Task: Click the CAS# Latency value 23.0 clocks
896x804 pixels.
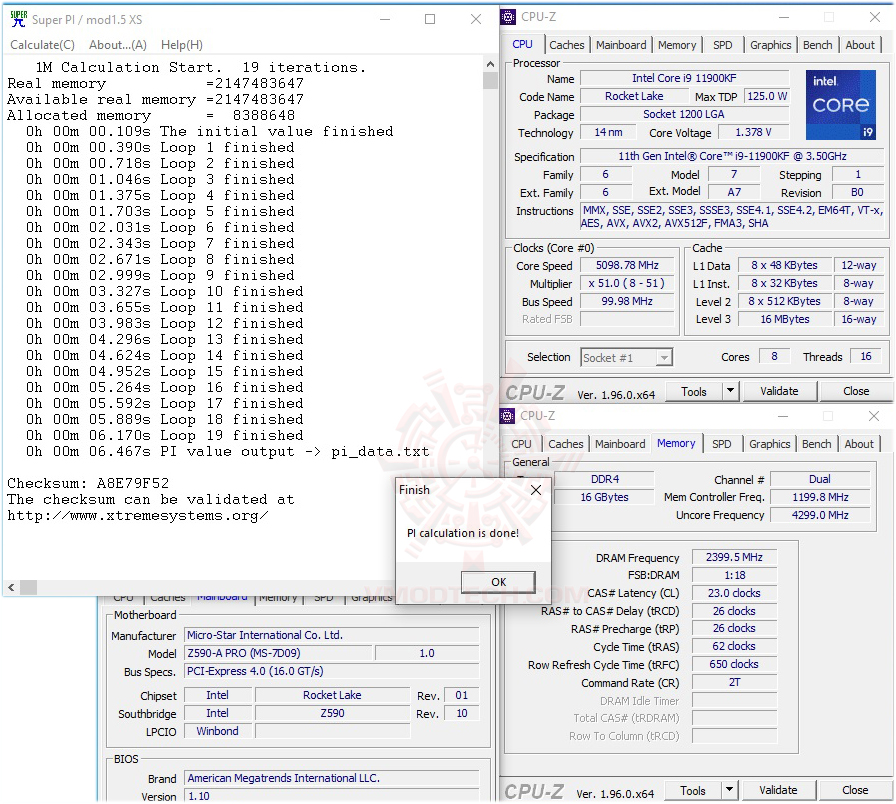Action: click(x=734, y=593)
